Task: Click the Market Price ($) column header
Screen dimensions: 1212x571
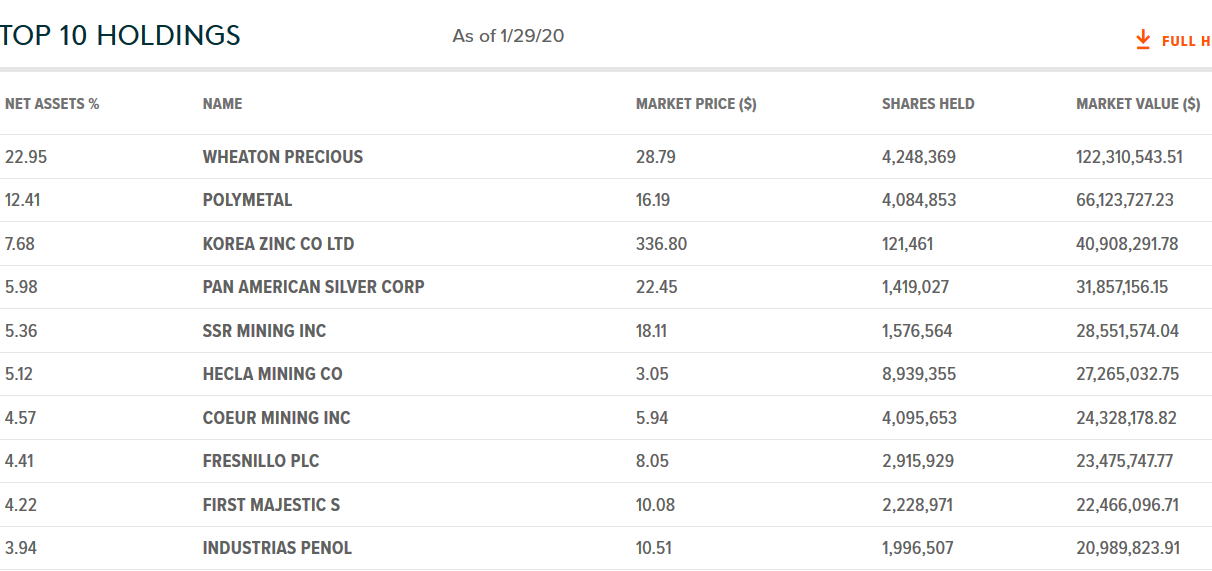Action: (696, 104)
